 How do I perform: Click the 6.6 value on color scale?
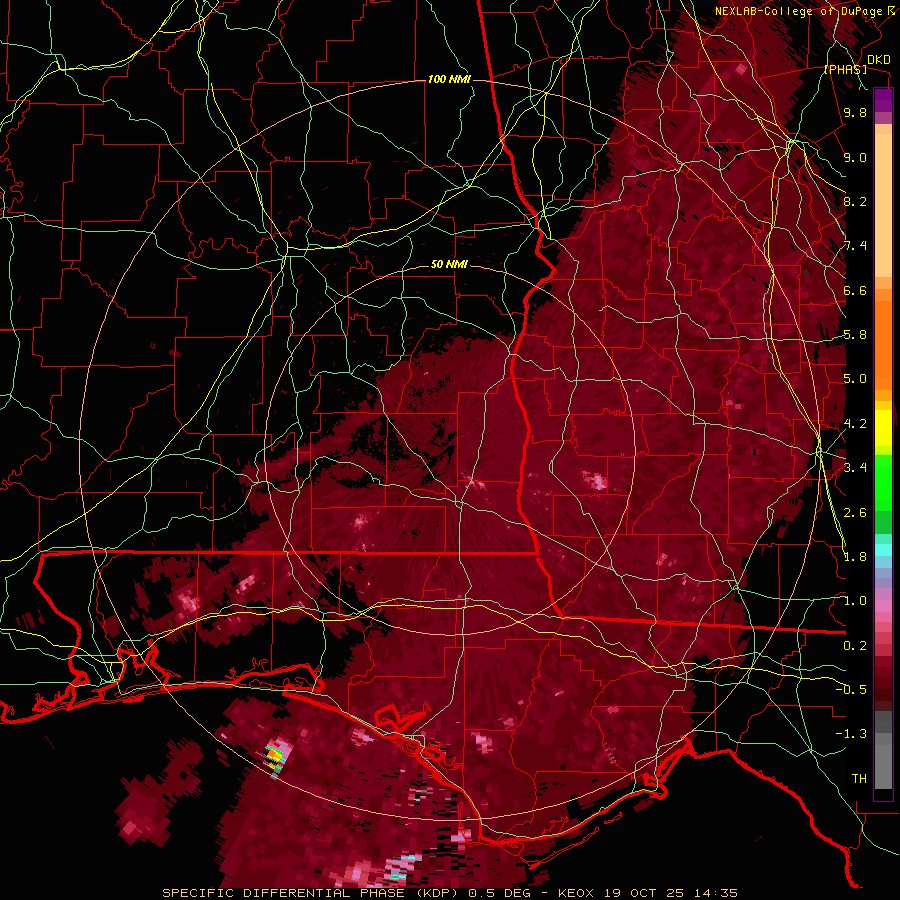pyautogui.click(x=855, y=291)
